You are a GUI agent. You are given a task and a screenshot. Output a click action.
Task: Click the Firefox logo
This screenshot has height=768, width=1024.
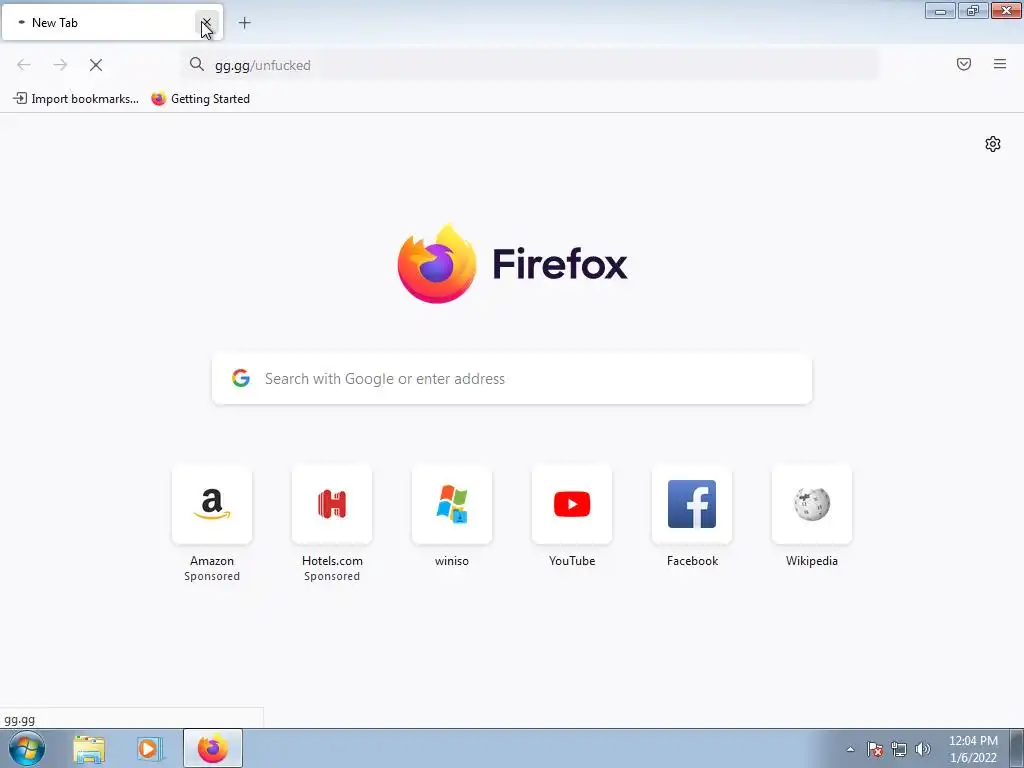(513, 264)
